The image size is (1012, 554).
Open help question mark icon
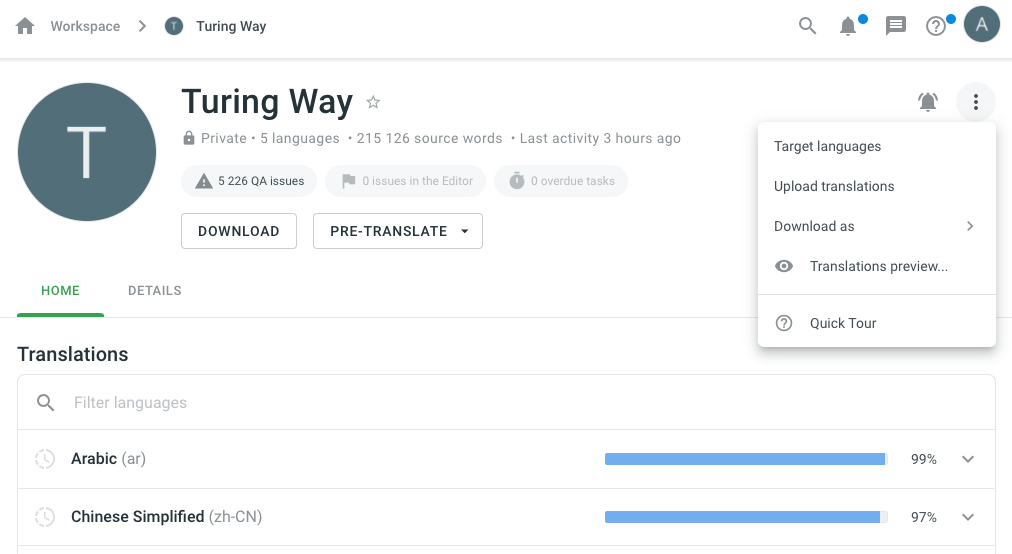pyautogui.click(x=936, y=26)
